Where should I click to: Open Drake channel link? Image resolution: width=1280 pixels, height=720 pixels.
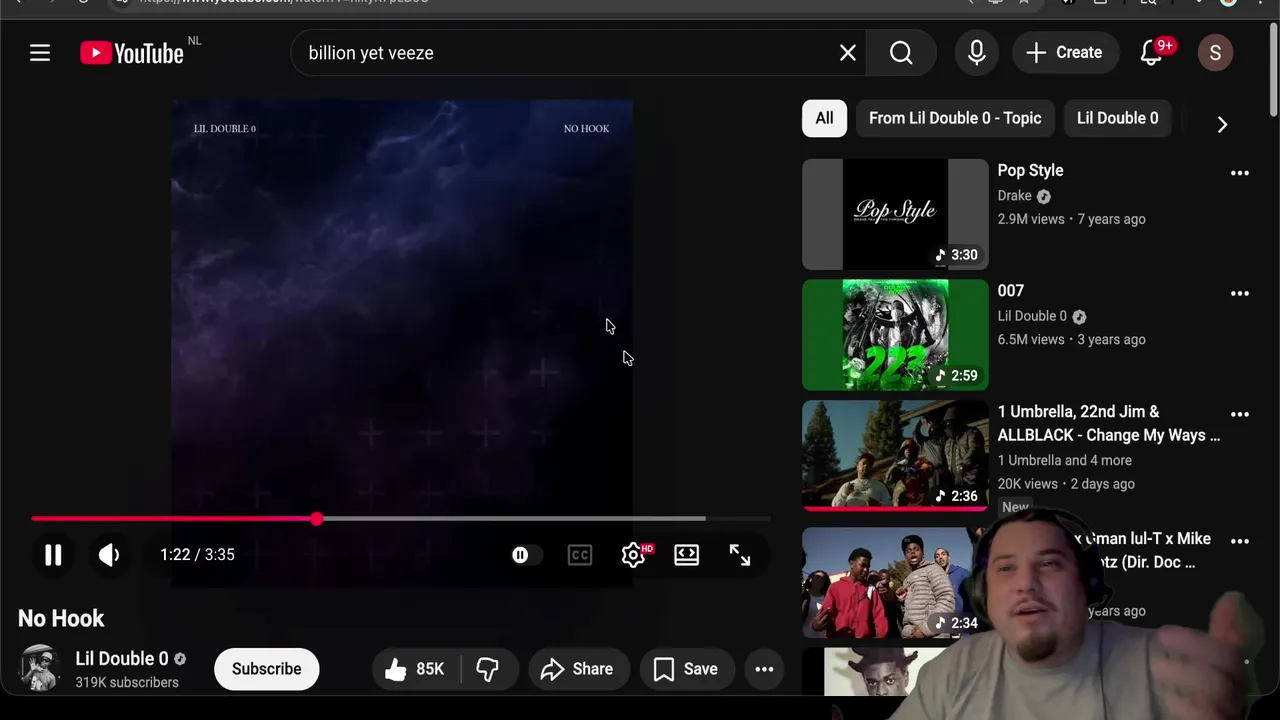point(1014,196)
